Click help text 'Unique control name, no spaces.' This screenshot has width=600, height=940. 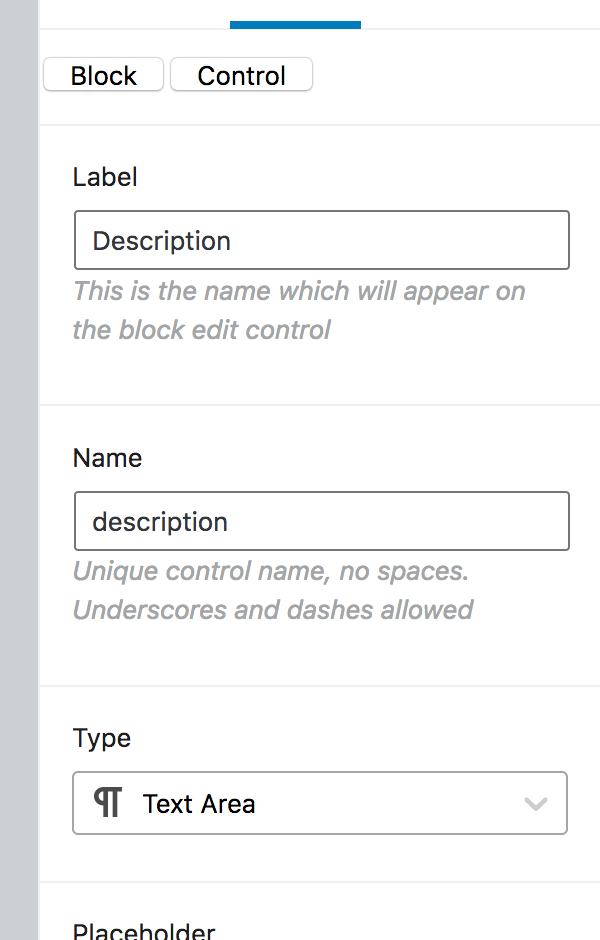point(270,571)
